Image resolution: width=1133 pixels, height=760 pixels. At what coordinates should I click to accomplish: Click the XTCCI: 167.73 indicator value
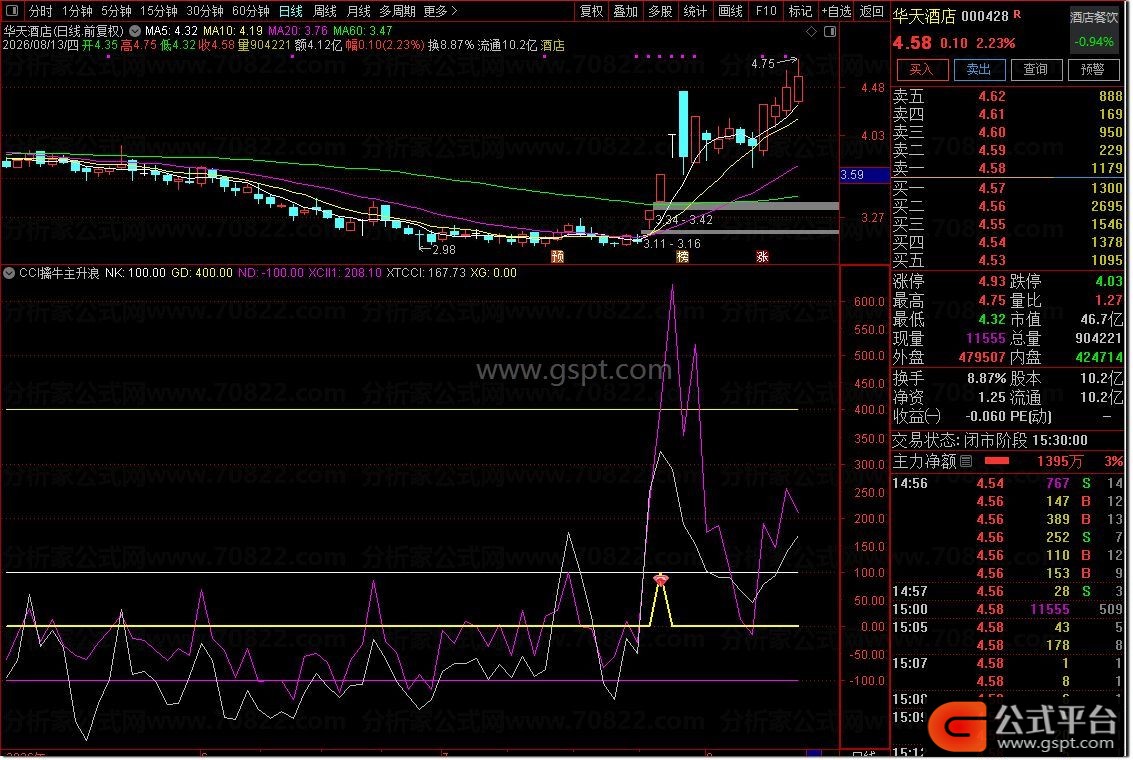click(426, 273)
